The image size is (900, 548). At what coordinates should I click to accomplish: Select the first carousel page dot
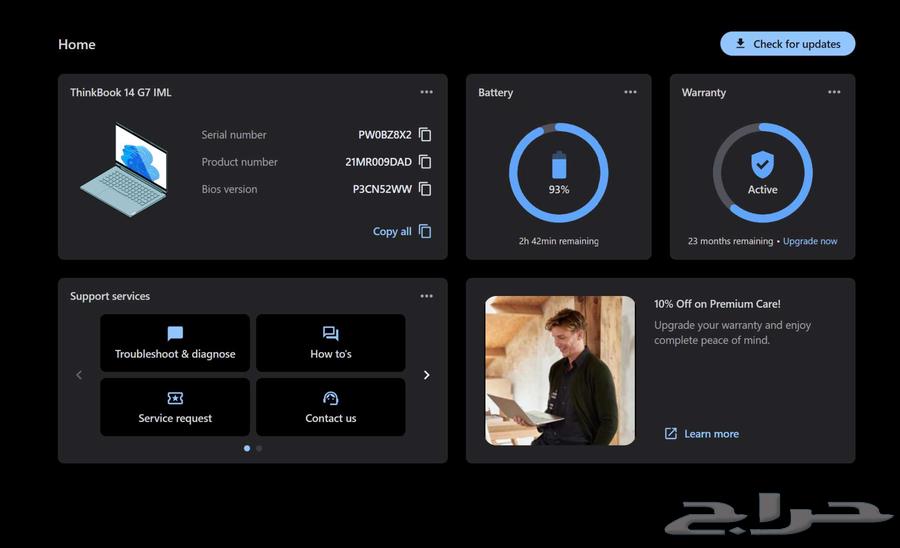click(x=247, y=448)
